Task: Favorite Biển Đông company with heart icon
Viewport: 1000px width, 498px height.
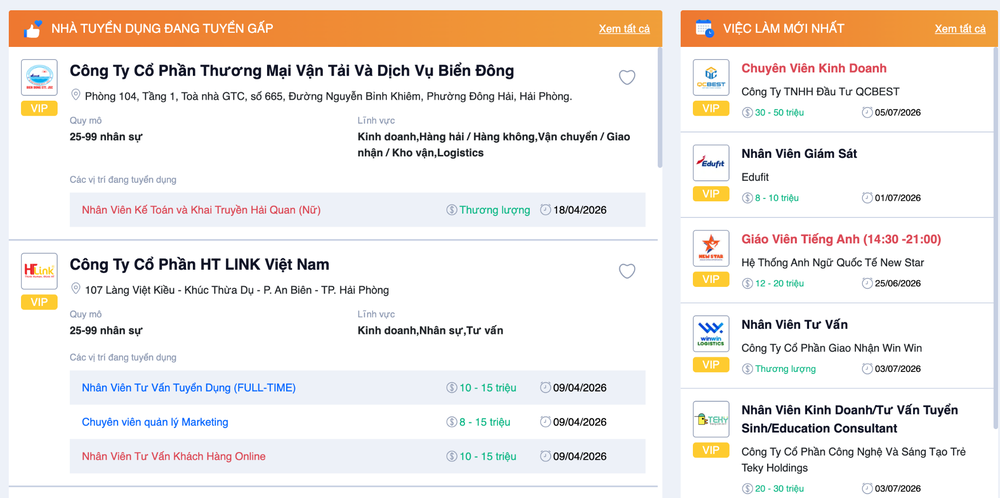Action: click(627, 78)
